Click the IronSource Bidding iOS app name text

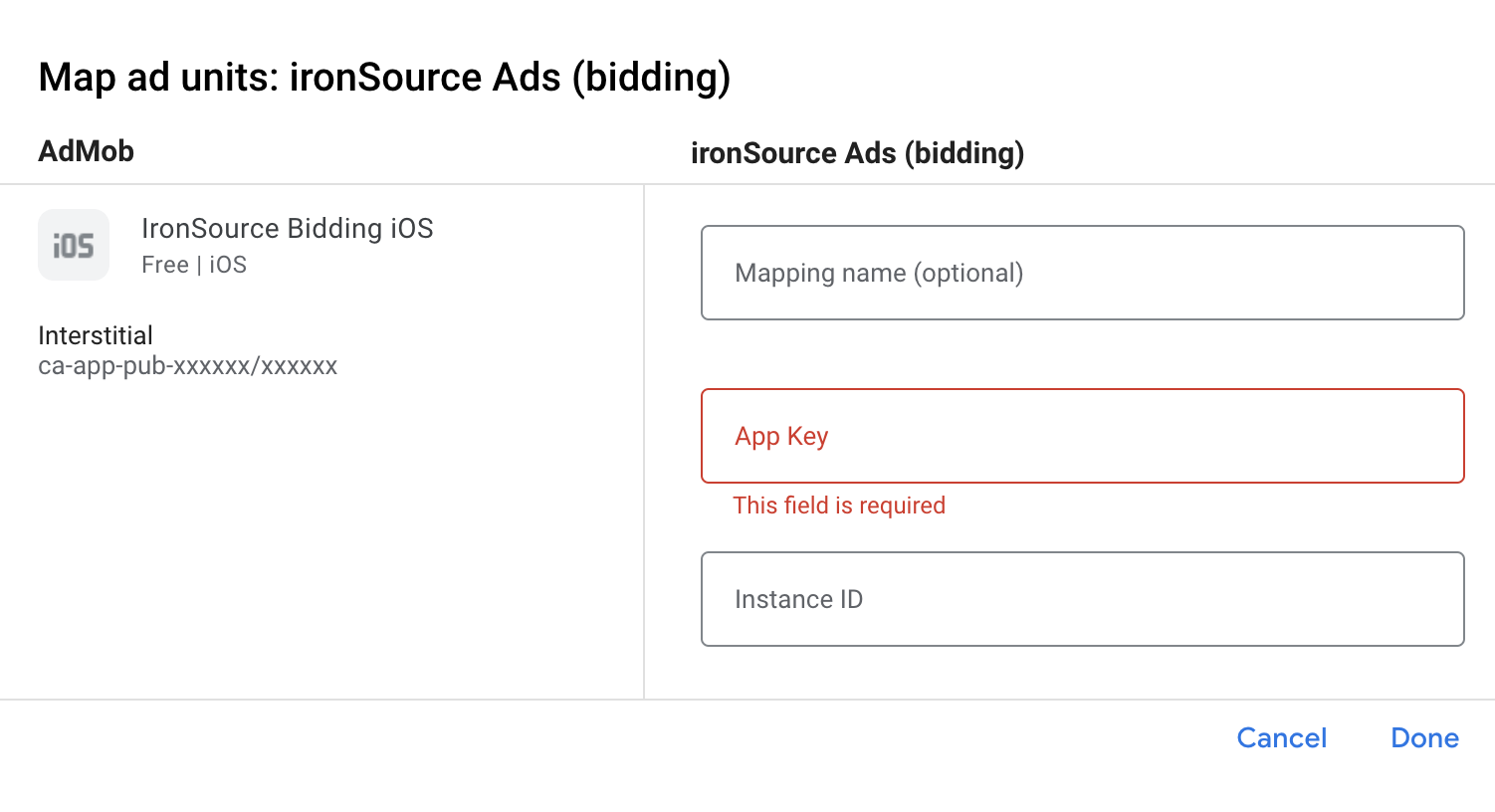click(287, 228)
